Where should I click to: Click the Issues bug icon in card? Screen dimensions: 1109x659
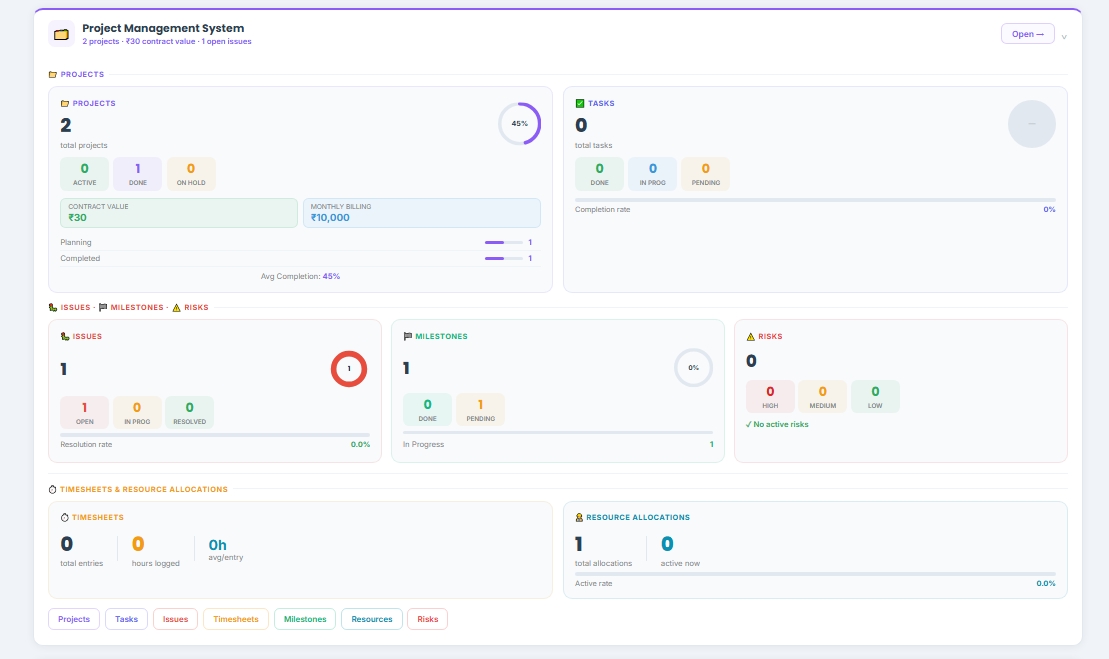65,337
